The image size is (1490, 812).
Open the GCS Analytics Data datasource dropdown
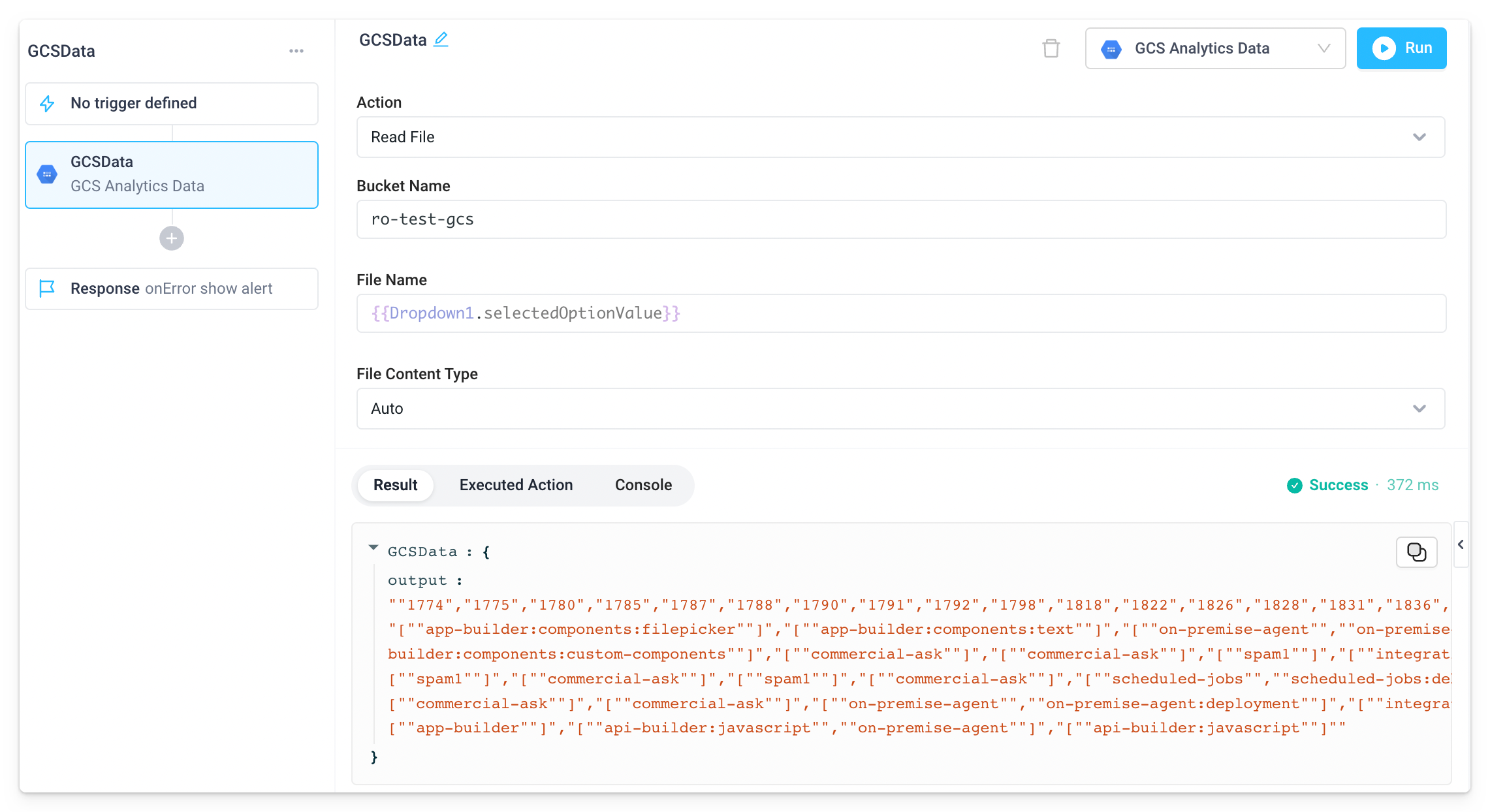coord(1324,48)
